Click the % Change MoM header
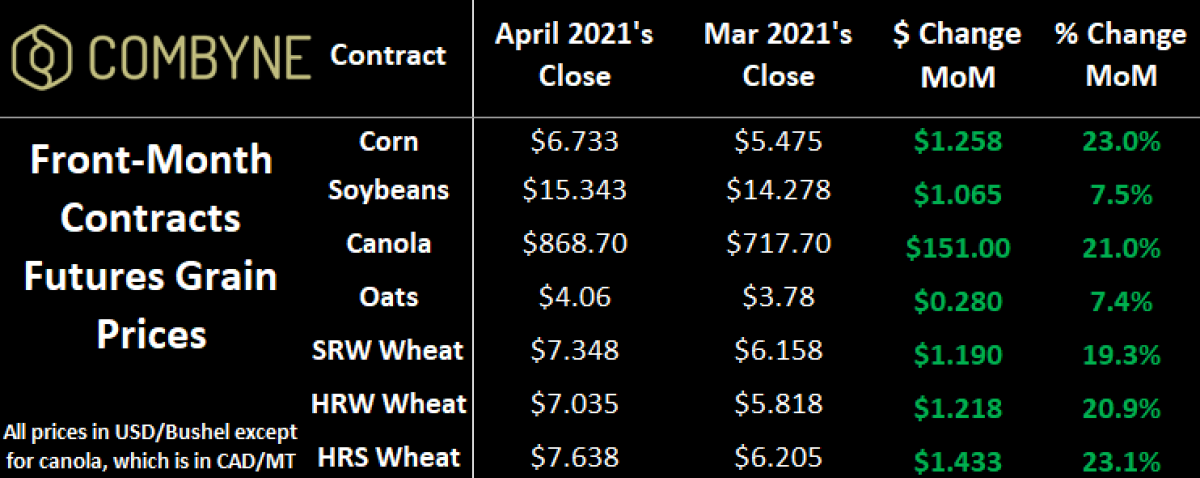The height and width of the screenshot is (478, 1200). (1122, 56)
